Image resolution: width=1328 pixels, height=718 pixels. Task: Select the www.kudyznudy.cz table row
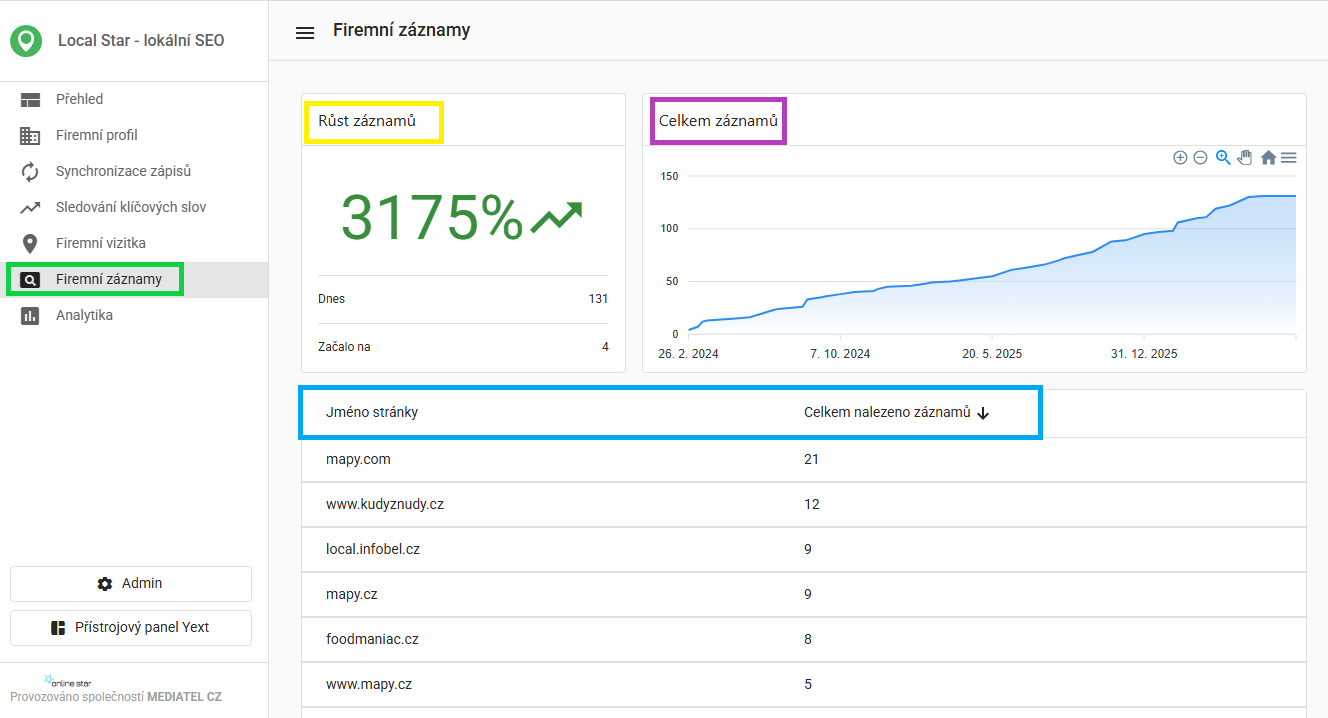(804, 505)
